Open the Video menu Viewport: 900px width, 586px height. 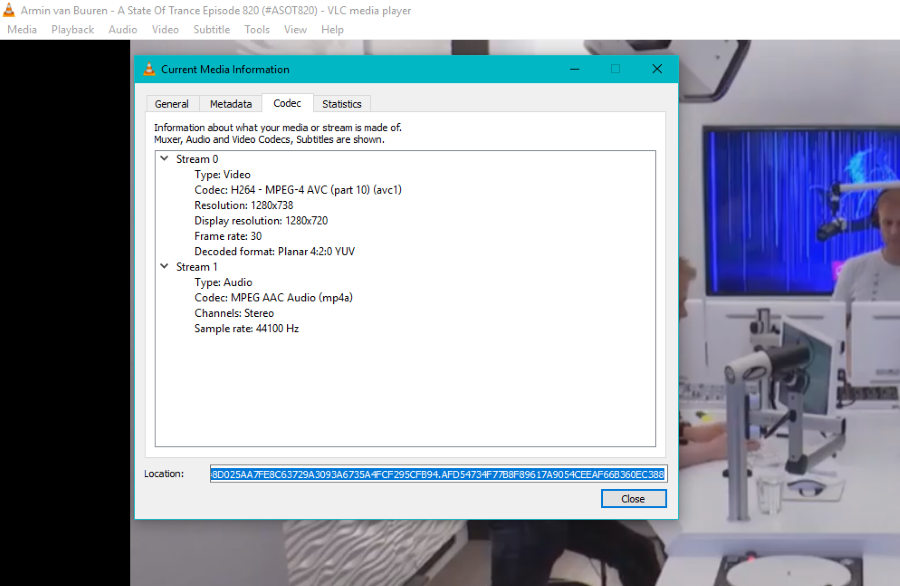tap(165, 29)
